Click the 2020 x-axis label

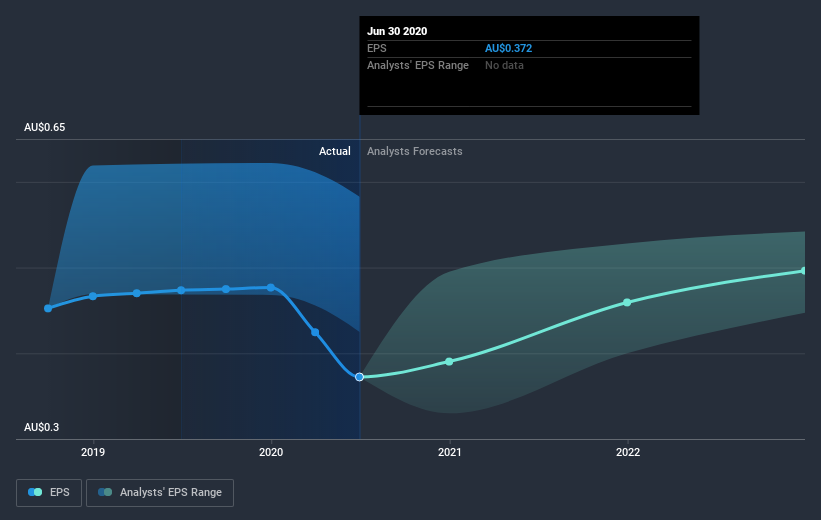point(271,452)
